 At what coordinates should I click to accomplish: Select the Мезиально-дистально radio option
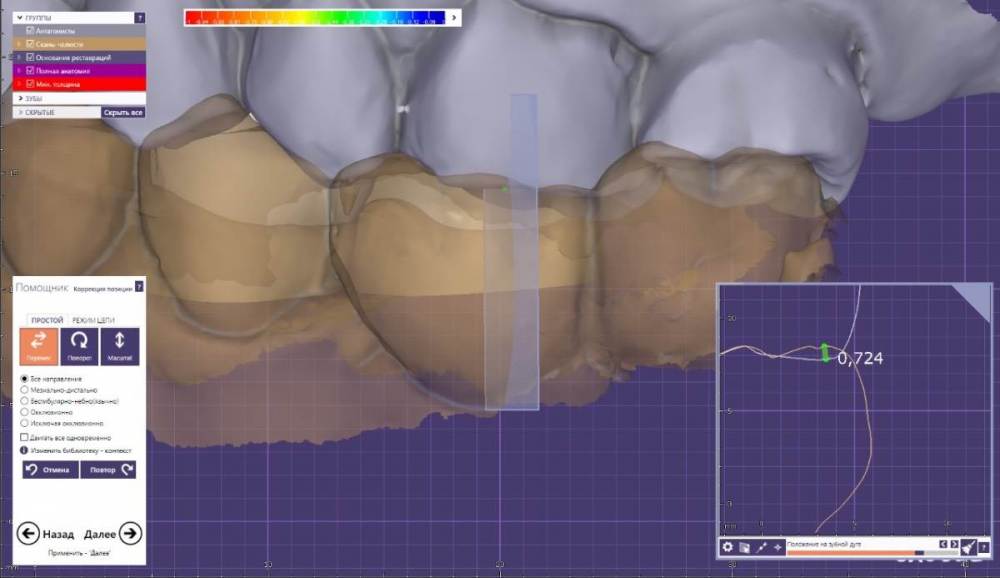tap(25, 390)
